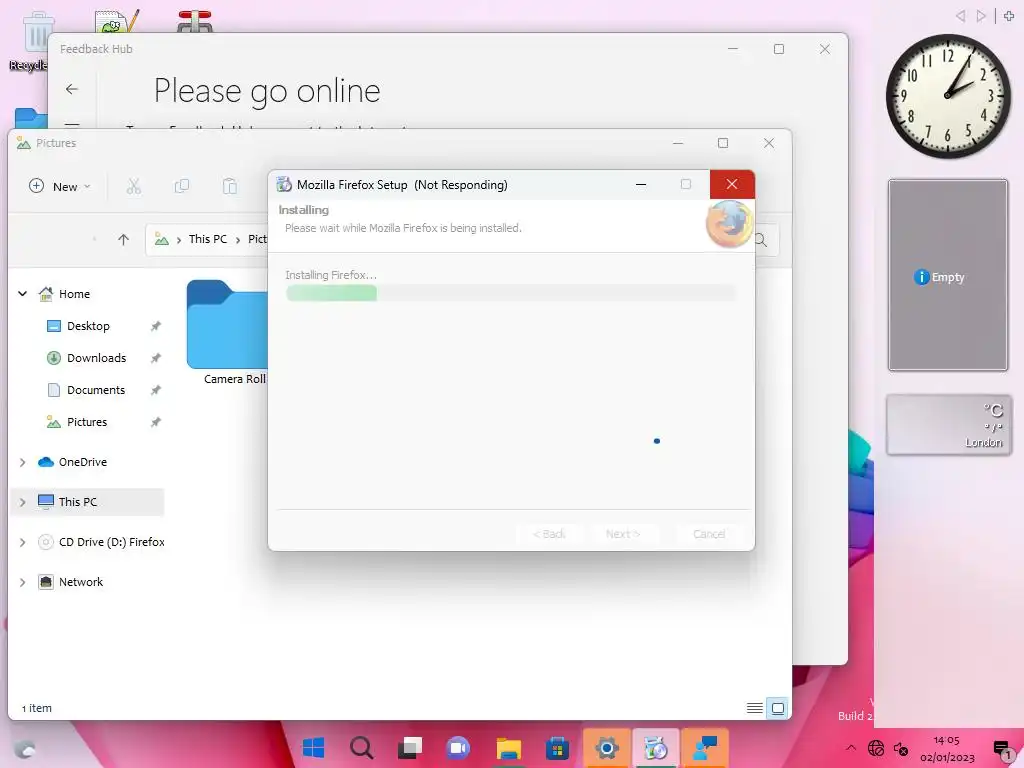Open the Camera Roll folder

pos(227,332)
